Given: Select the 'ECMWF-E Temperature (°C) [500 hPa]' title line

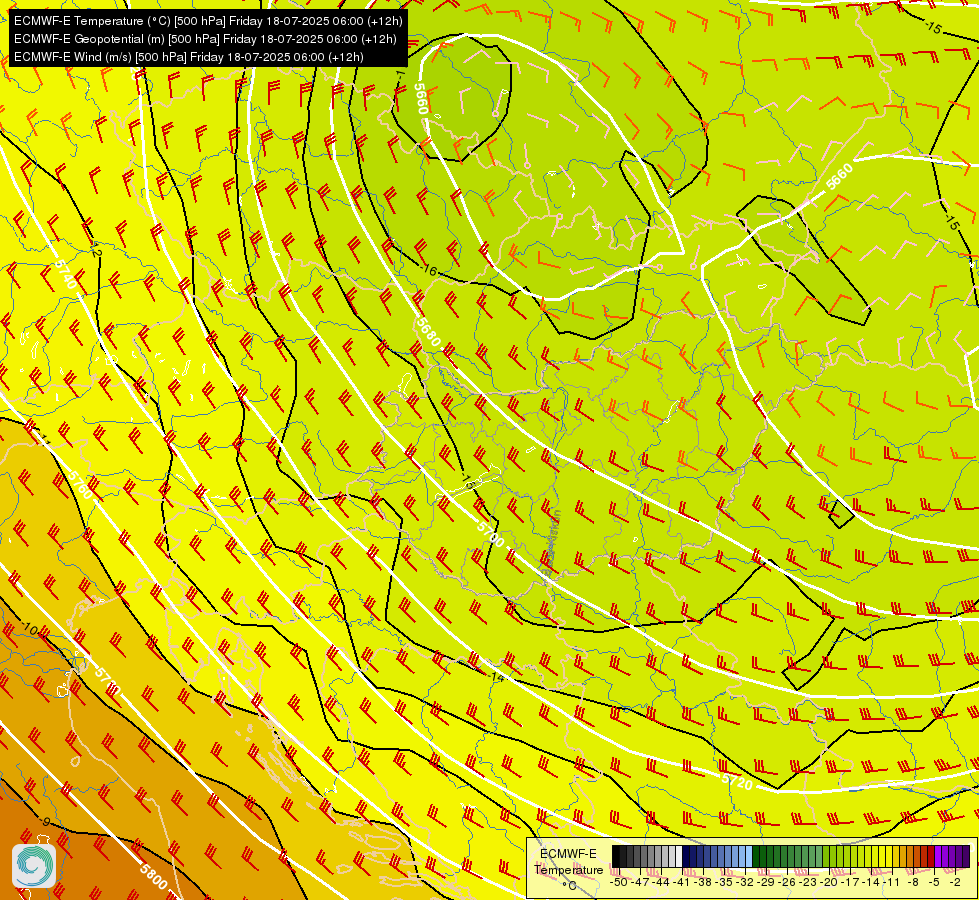Looking at the screenshot, I should (x=208, y=21).
